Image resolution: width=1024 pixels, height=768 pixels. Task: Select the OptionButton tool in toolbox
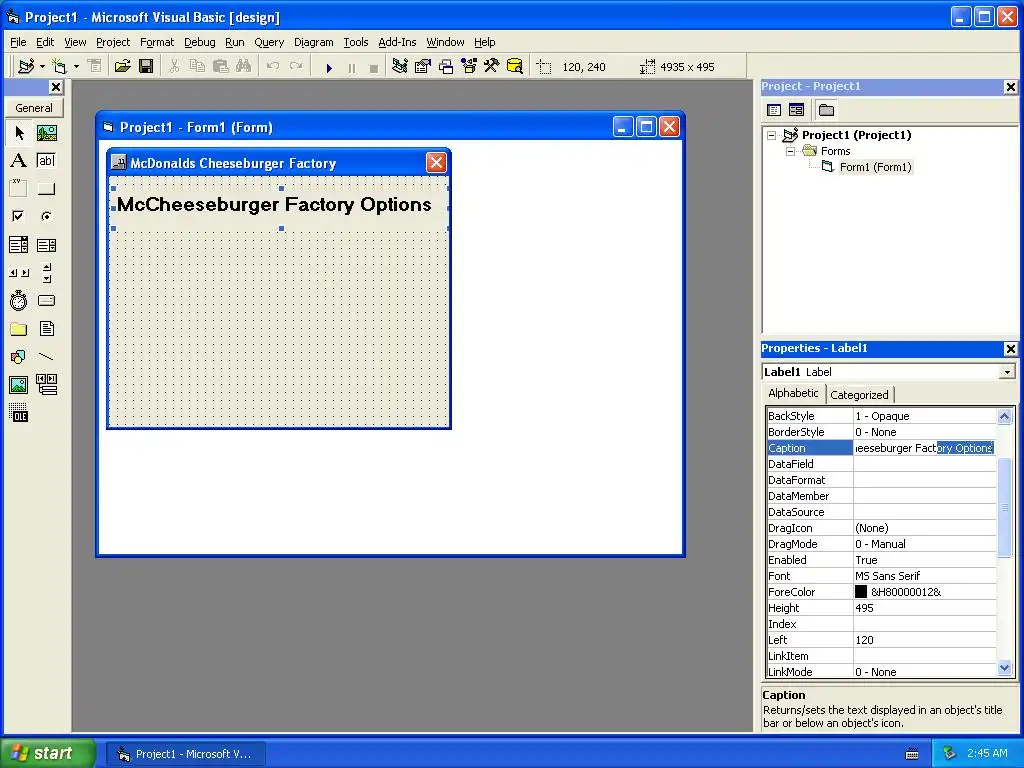[46, 216]
